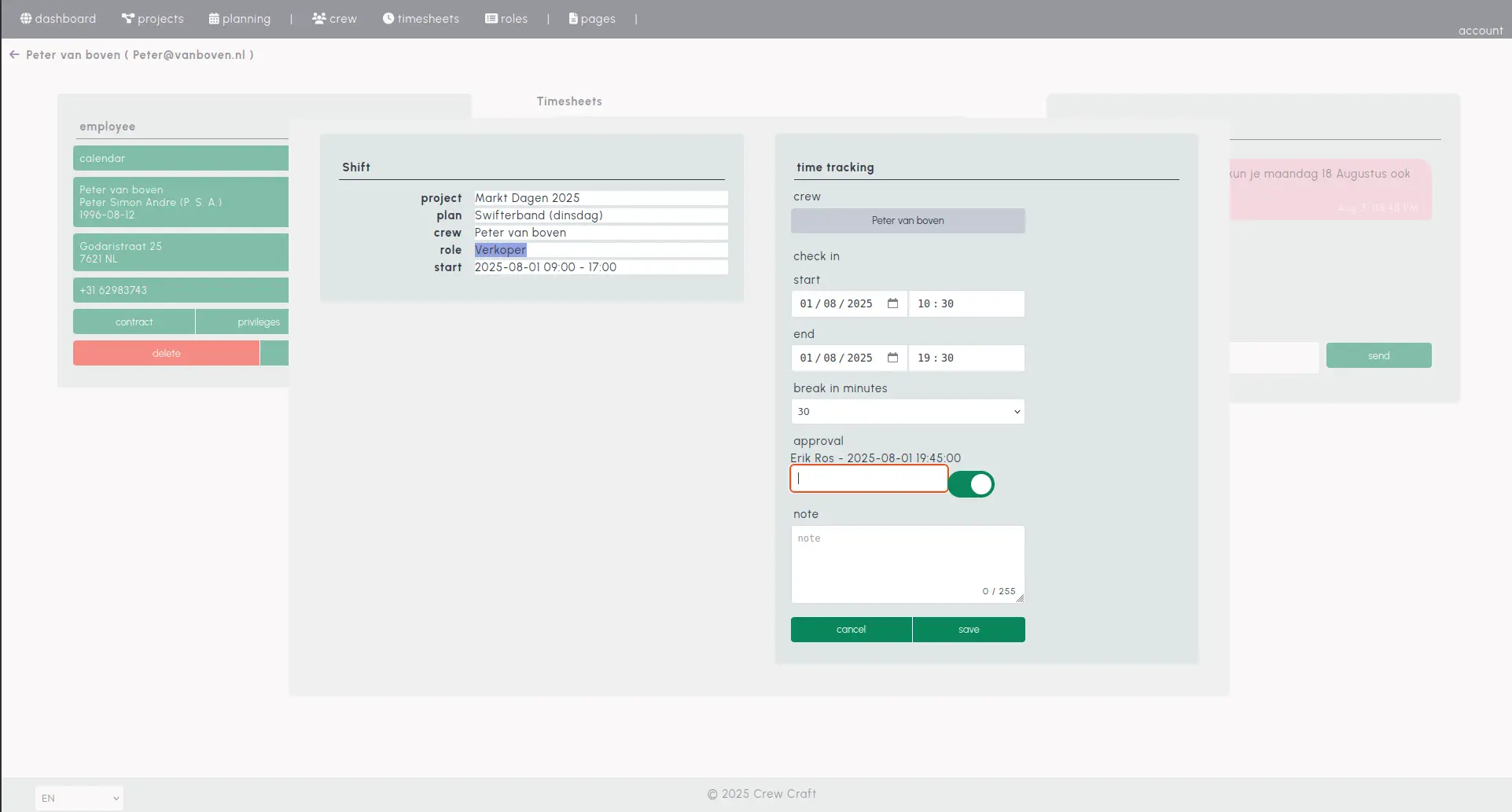Open the break in minutes dropdown

tap(907, 411)
